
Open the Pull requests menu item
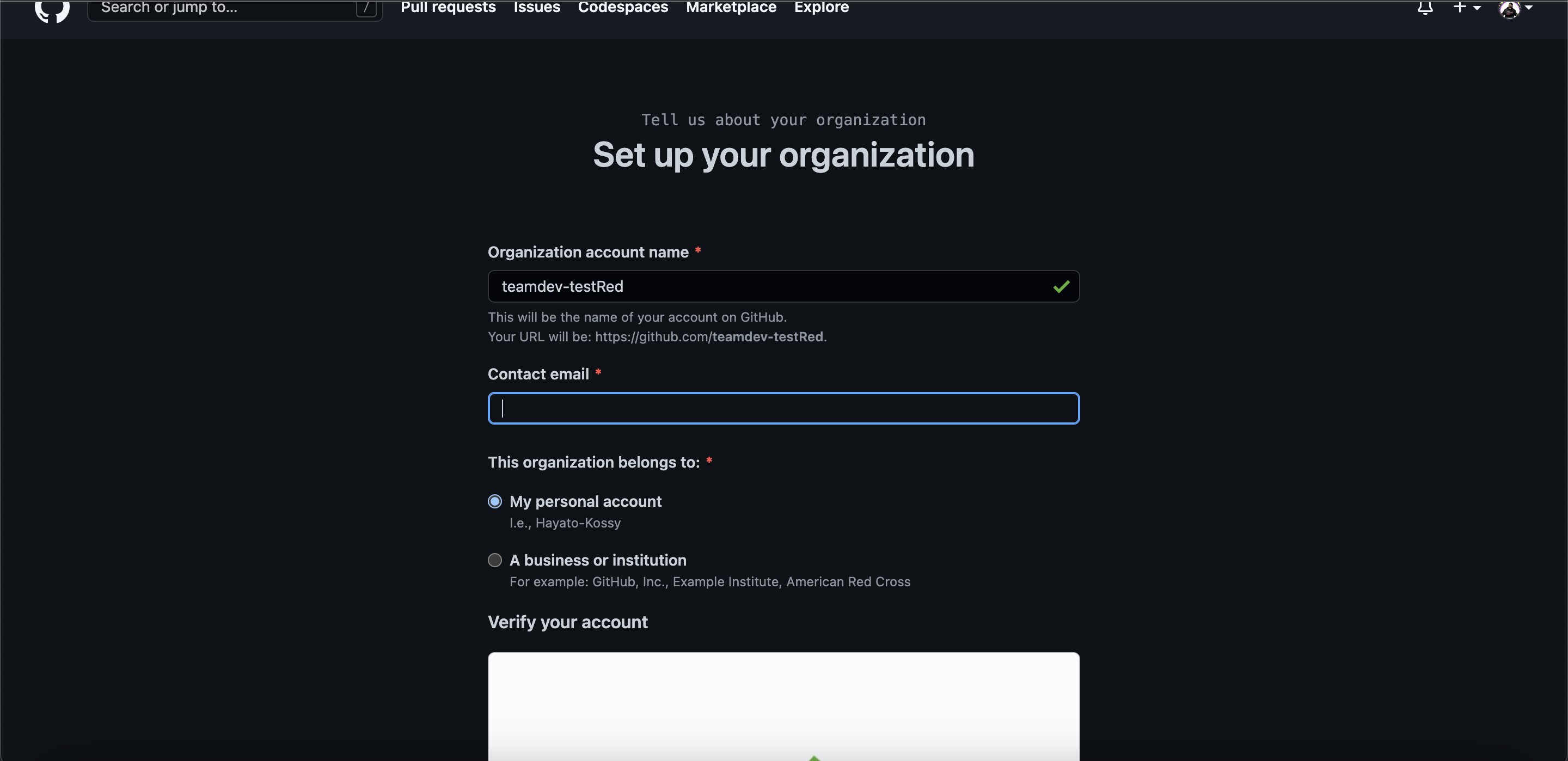click(448, 7)
